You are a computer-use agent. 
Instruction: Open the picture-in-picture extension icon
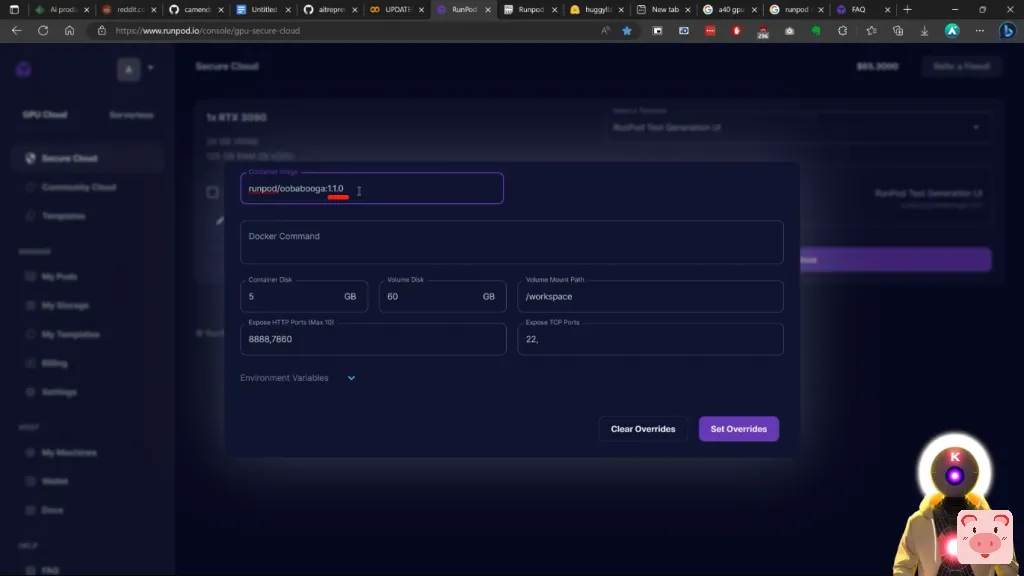pos(658,31)
